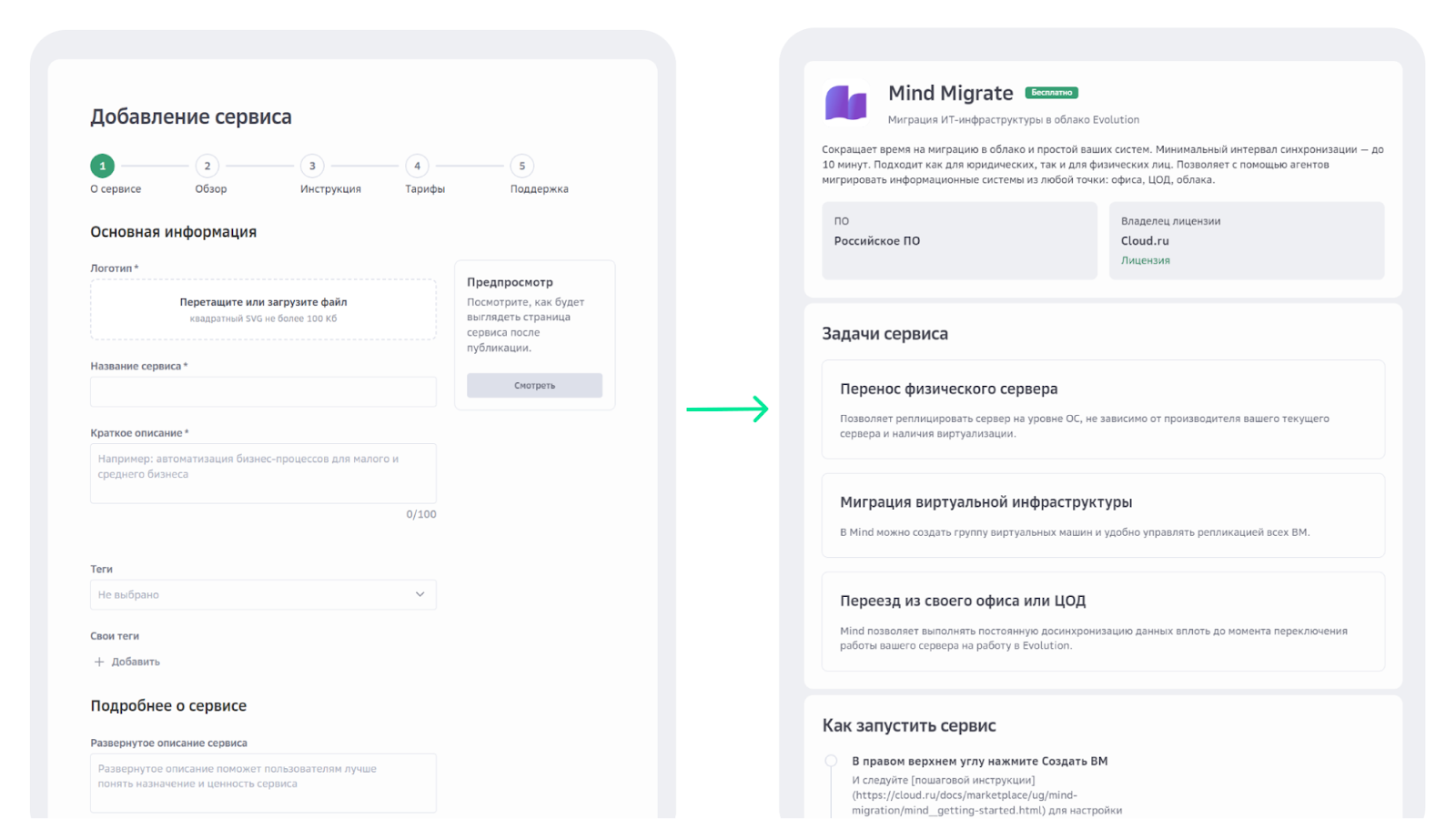Click the "Развернутое описание сервиса" text area
1456x819 pixels.
click(263, 783)
